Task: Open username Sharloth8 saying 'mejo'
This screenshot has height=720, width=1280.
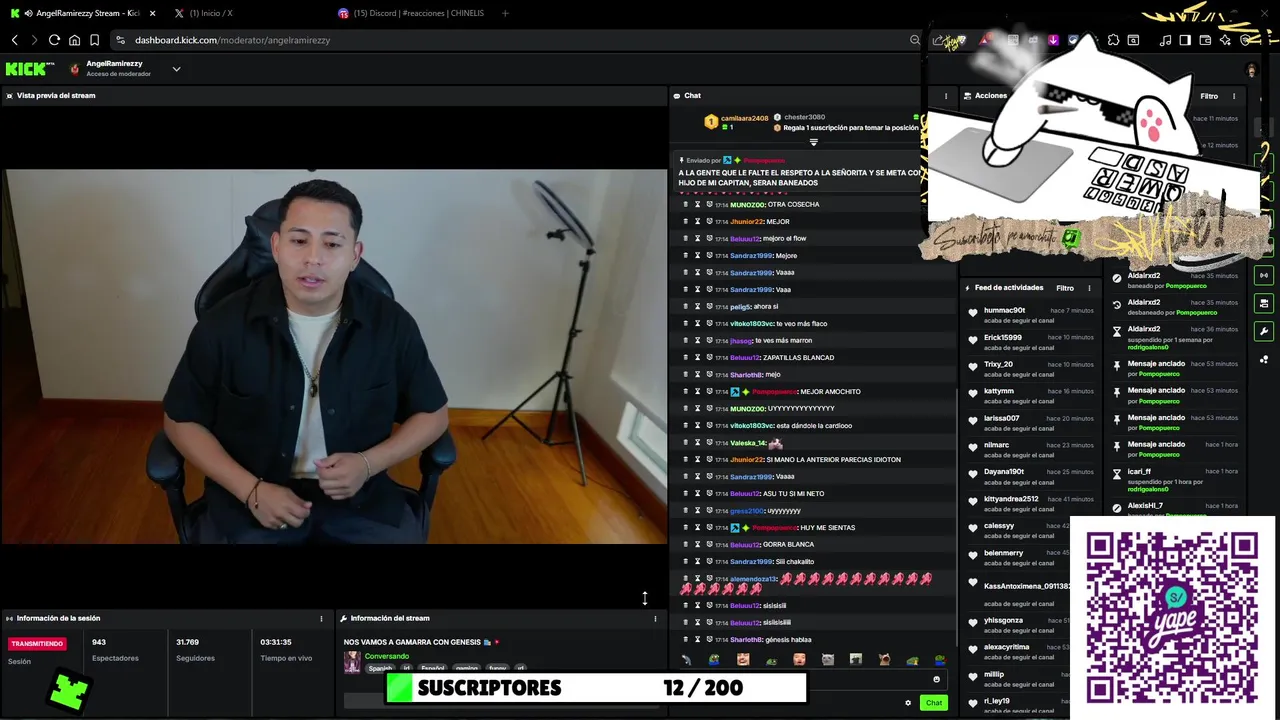Action: tap(746, 374)
